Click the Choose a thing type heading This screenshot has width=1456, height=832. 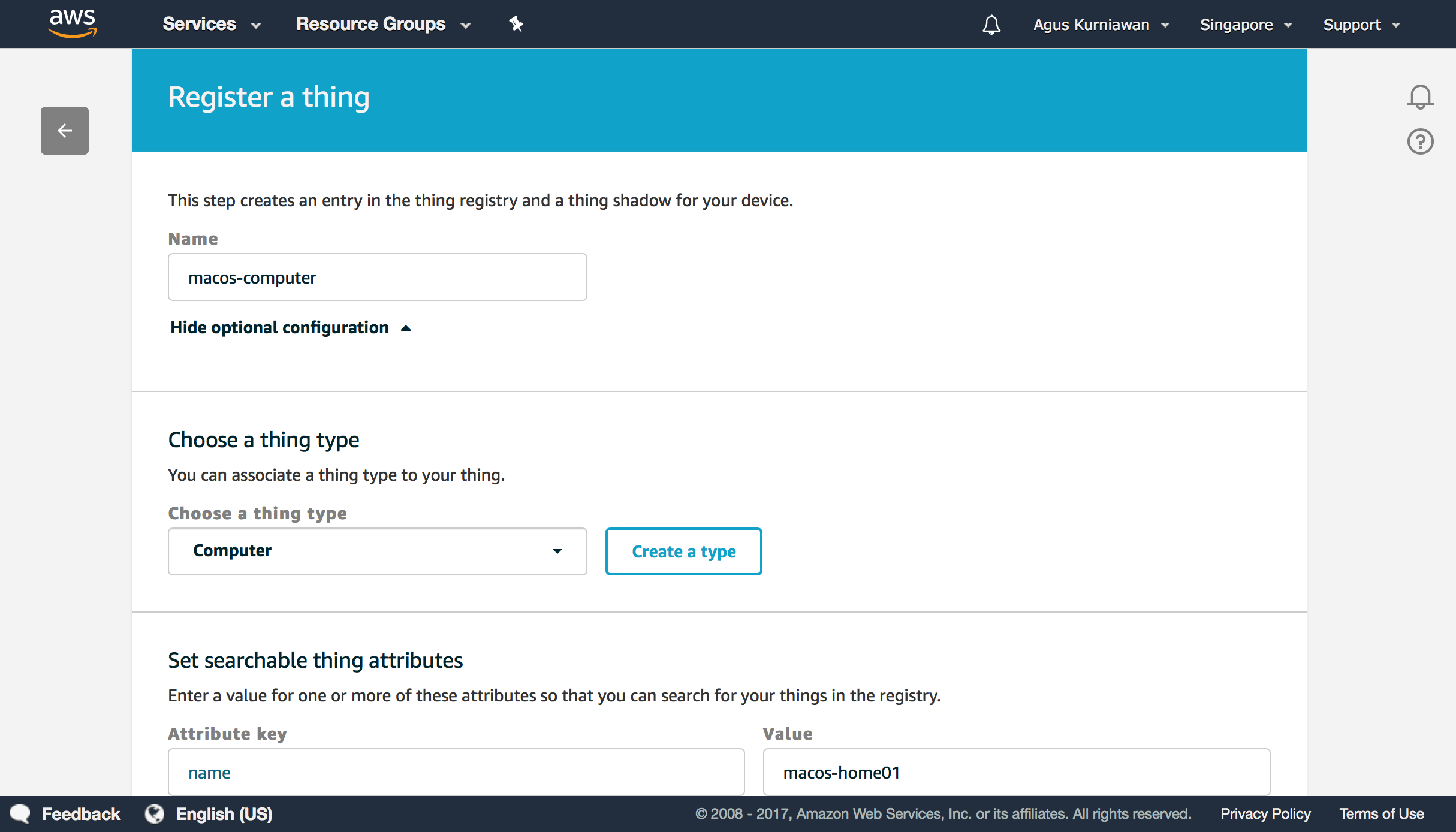(x=264, y=440)
